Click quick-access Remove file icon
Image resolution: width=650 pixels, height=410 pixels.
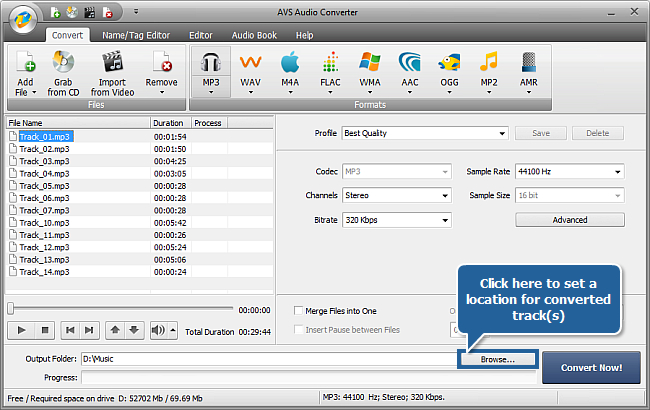(x=108, y=13)
